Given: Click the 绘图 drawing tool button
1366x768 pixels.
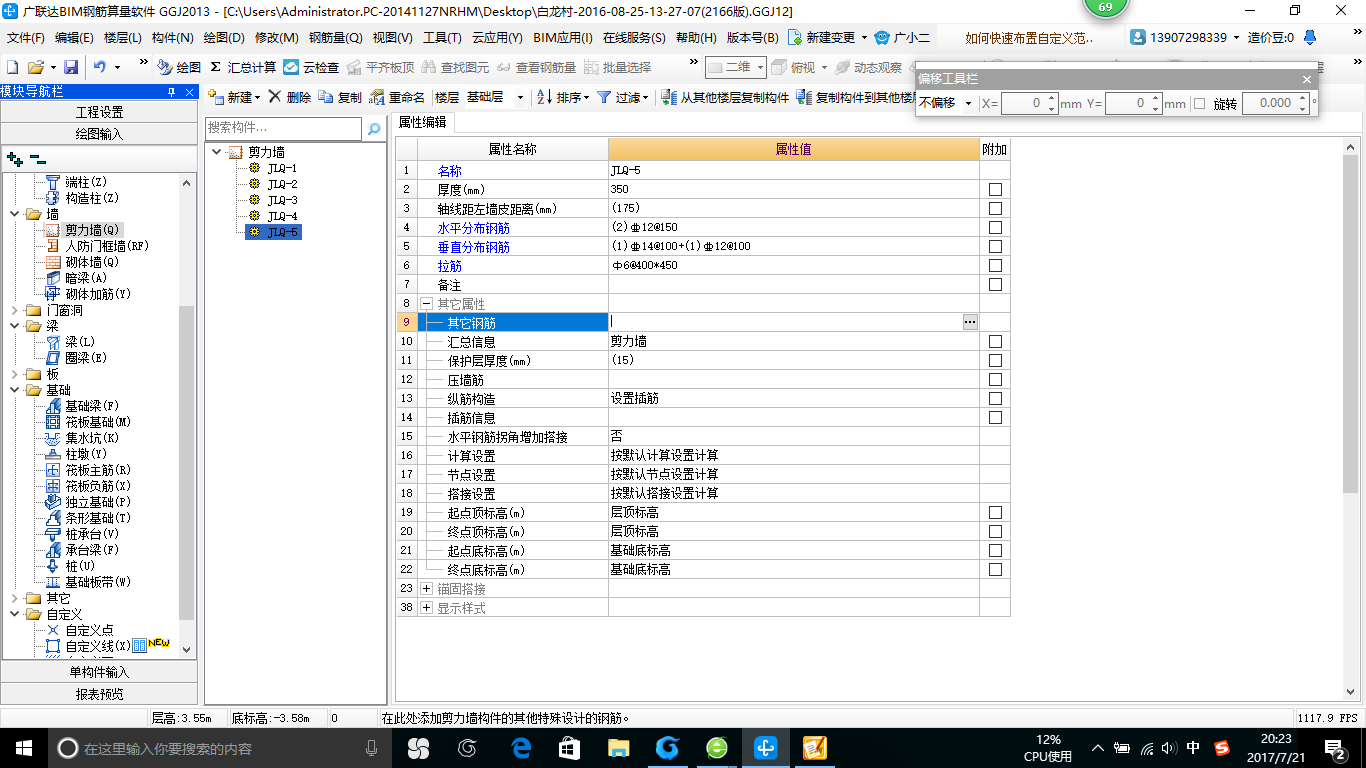Looking at the screenshot, I should (179, 67).
